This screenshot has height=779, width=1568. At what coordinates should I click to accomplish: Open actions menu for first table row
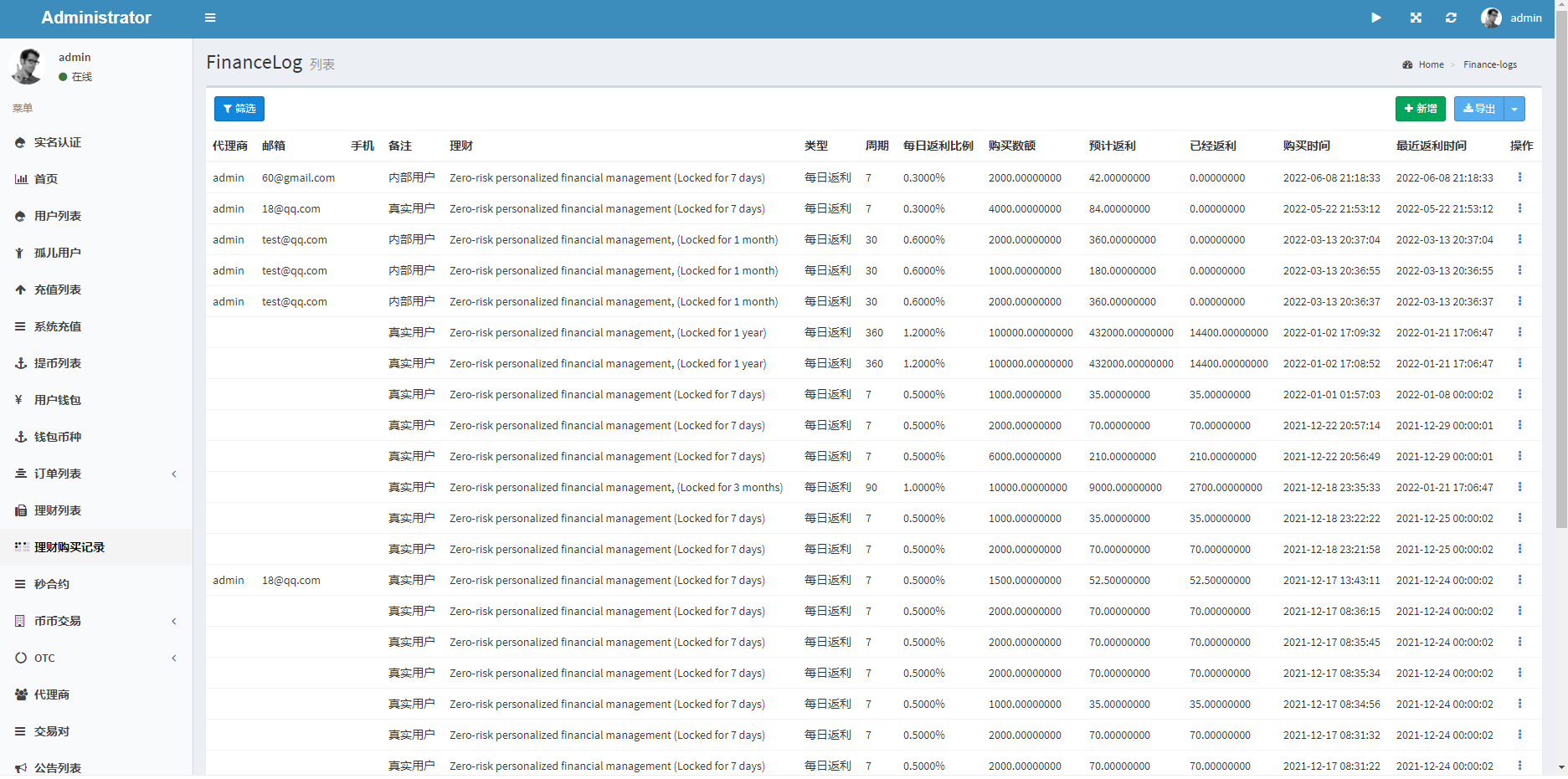[1519, 177]
